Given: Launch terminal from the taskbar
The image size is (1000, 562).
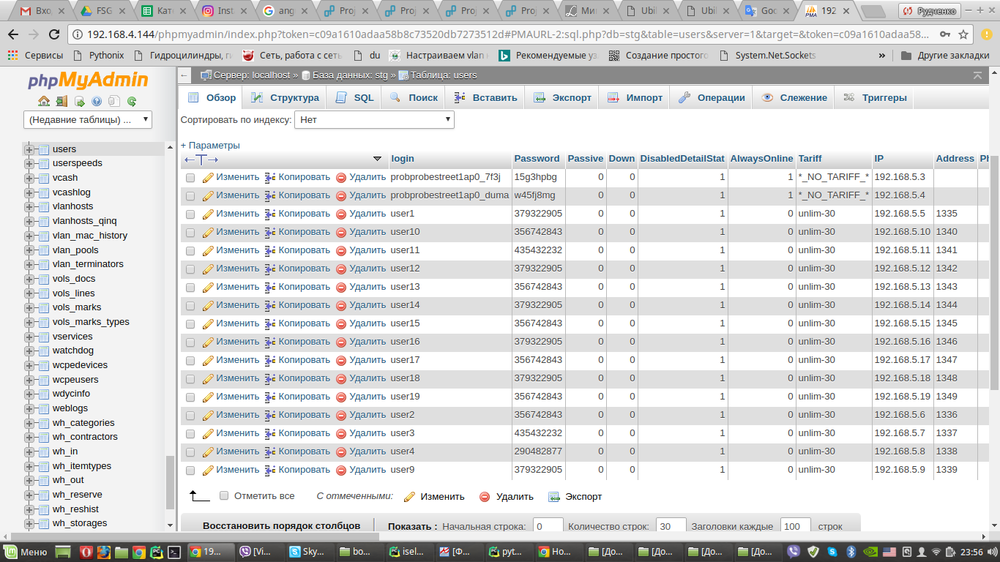Looking at the screenshot, I should (x=174, y=552).
